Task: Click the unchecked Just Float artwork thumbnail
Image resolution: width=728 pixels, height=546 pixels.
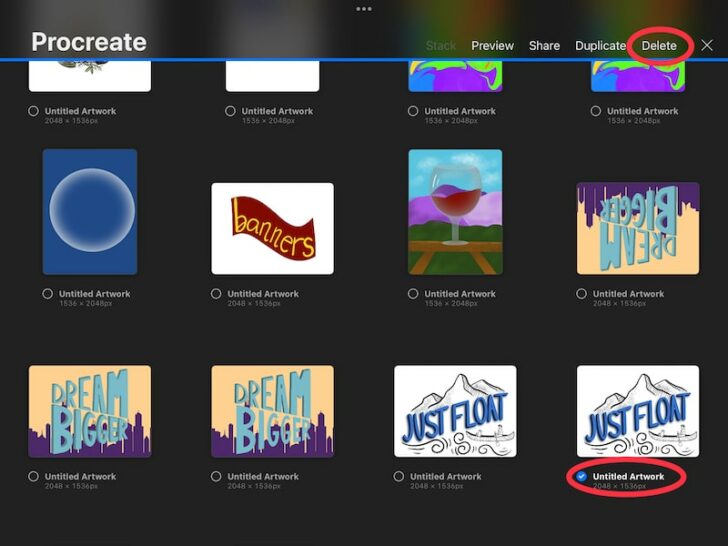Action: [x=455, y=411]
